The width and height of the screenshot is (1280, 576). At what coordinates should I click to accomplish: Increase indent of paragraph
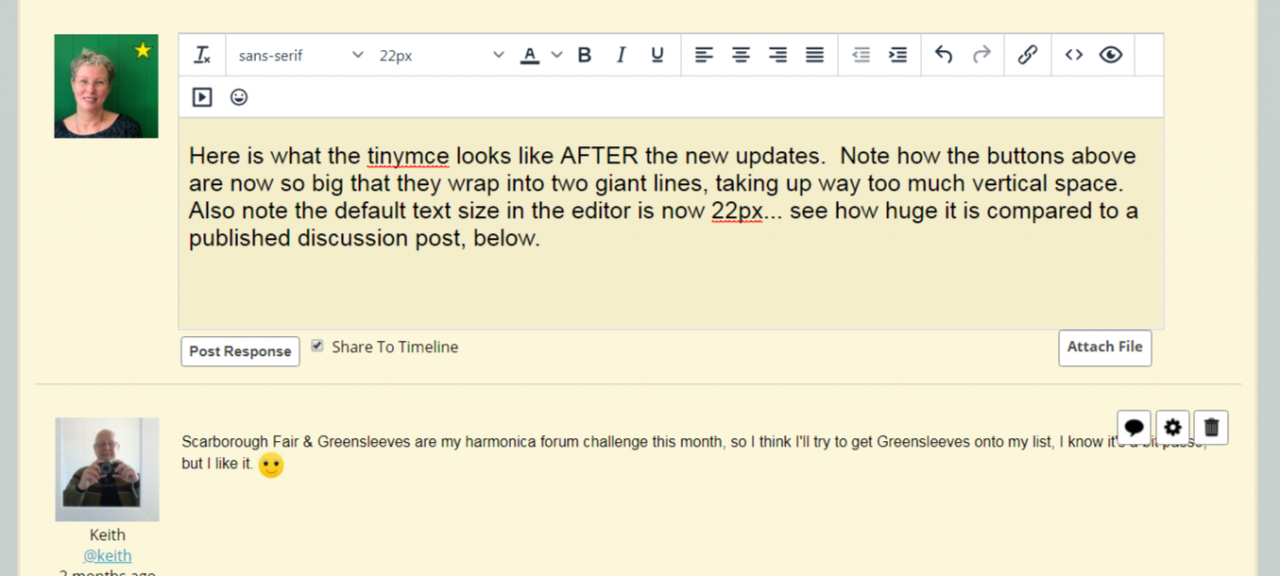pyautogui.click(x=898, y=56)
